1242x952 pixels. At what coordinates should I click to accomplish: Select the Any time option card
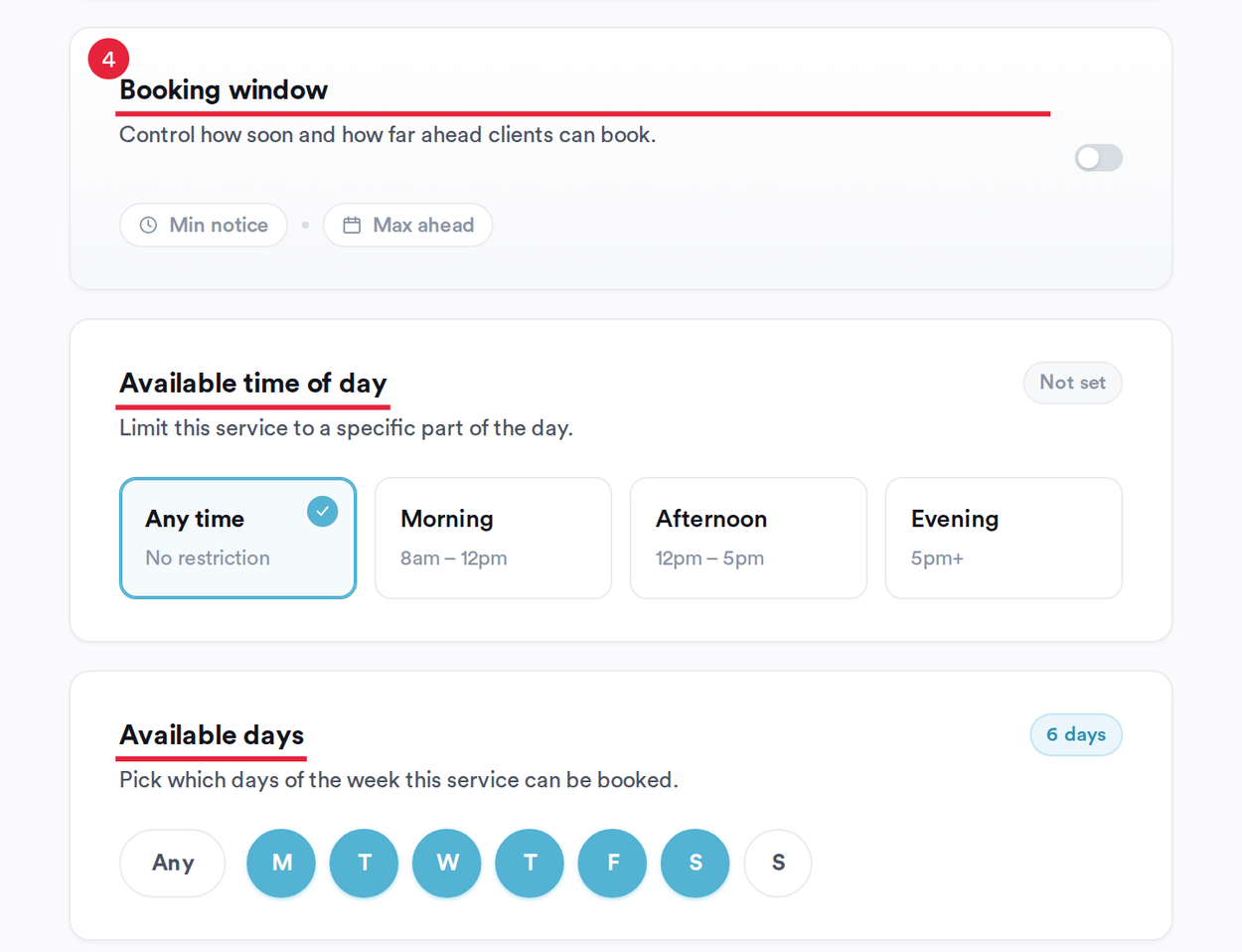tap(237, 538)
